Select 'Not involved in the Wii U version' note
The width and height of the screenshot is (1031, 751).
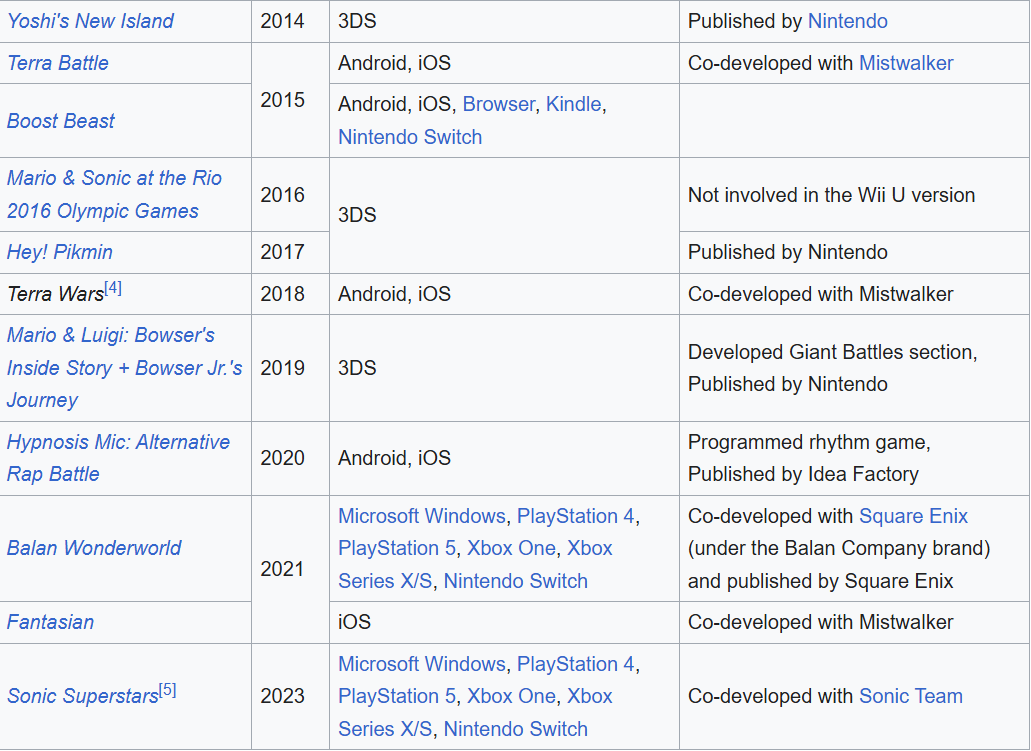tap(831, 195)
